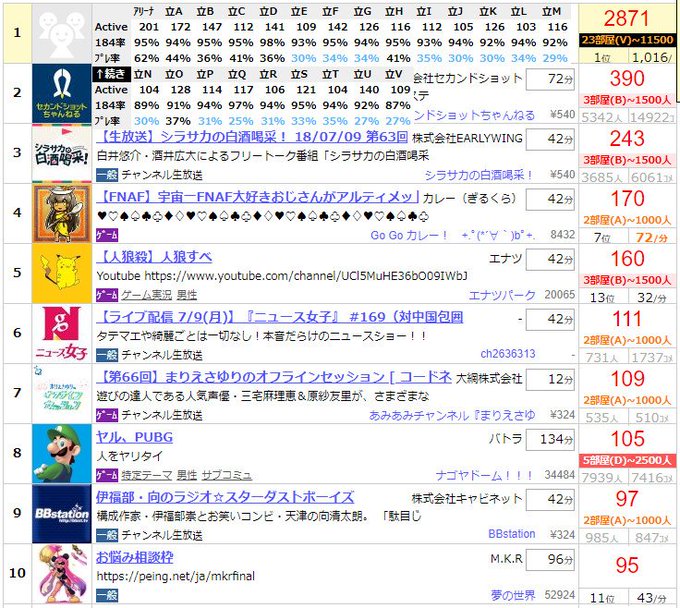
Task: Open 【FNAF】宇宙一FNAF大好きおじさん stream link
Action: (x=257, y=197)
